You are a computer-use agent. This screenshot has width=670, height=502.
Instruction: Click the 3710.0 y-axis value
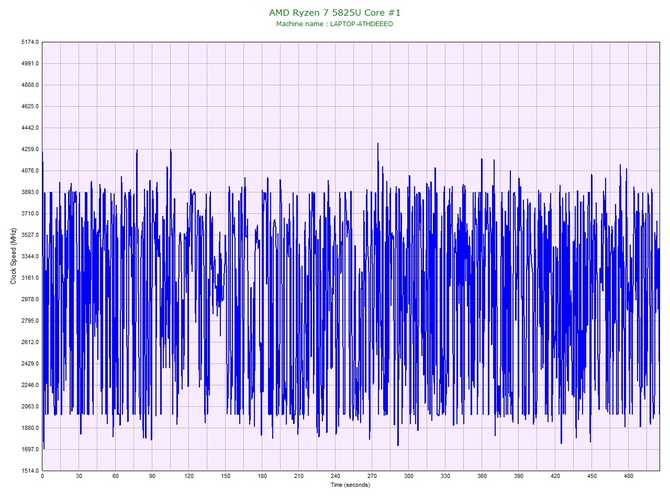coord(30,213)
